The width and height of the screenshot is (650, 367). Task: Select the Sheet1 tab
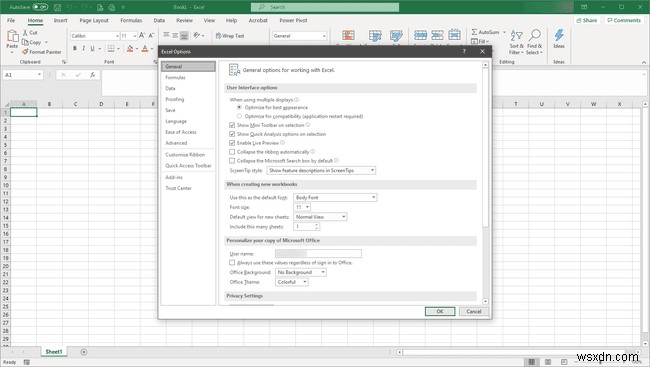pyautogui.click(x=53, y=352)
